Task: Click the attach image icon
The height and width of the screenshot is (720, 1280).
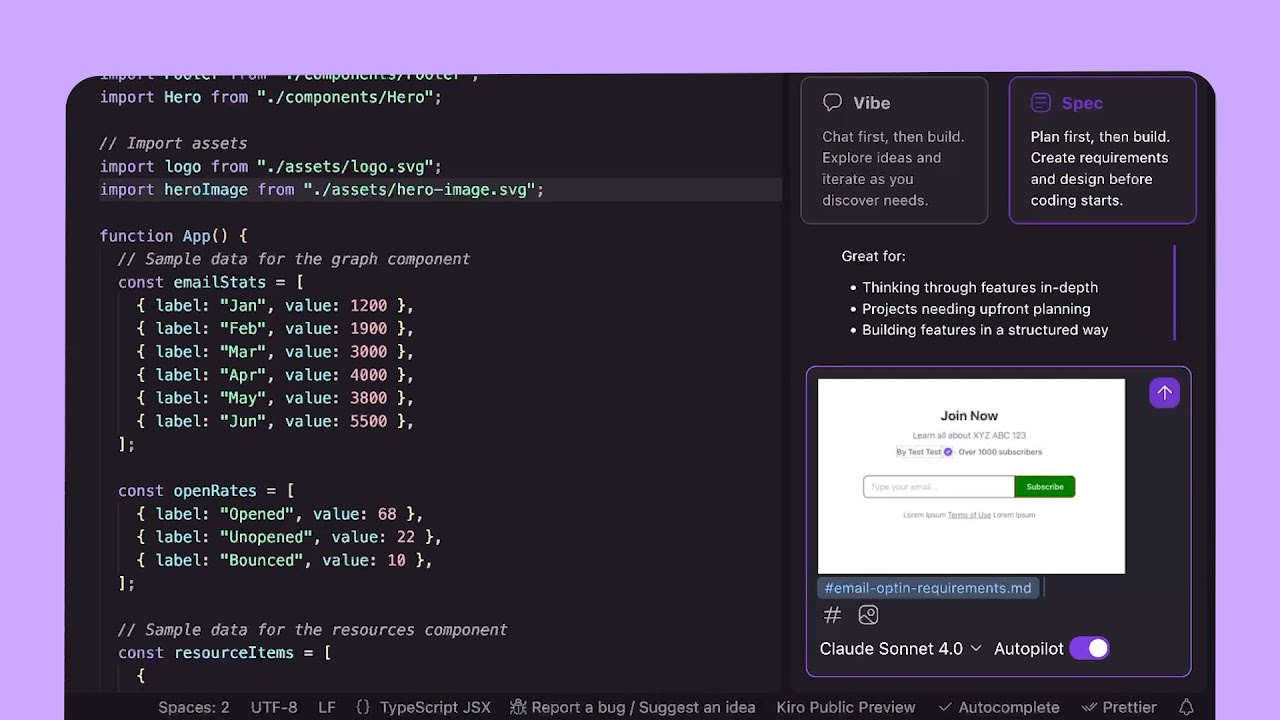Action: click(x=868, y=615)
